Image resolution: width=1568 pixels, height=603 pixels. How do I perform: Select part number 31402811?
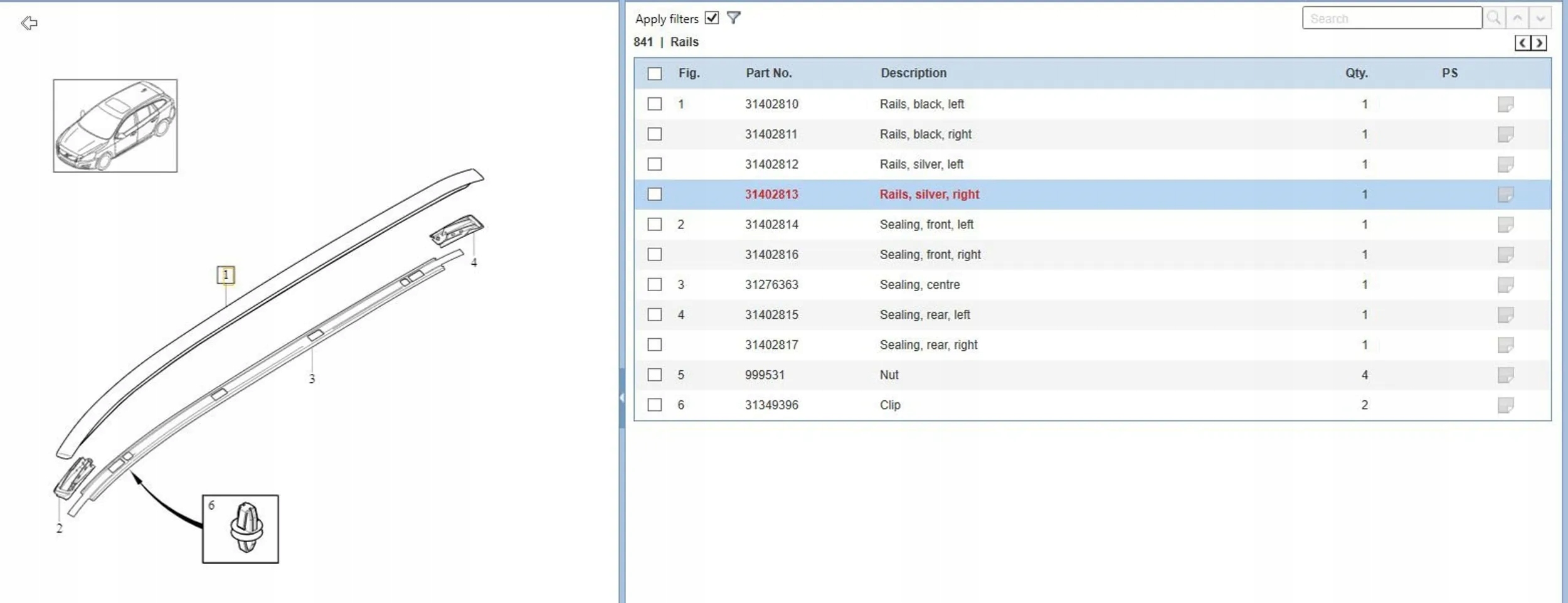pyautogui.click(x=771, y=134)
